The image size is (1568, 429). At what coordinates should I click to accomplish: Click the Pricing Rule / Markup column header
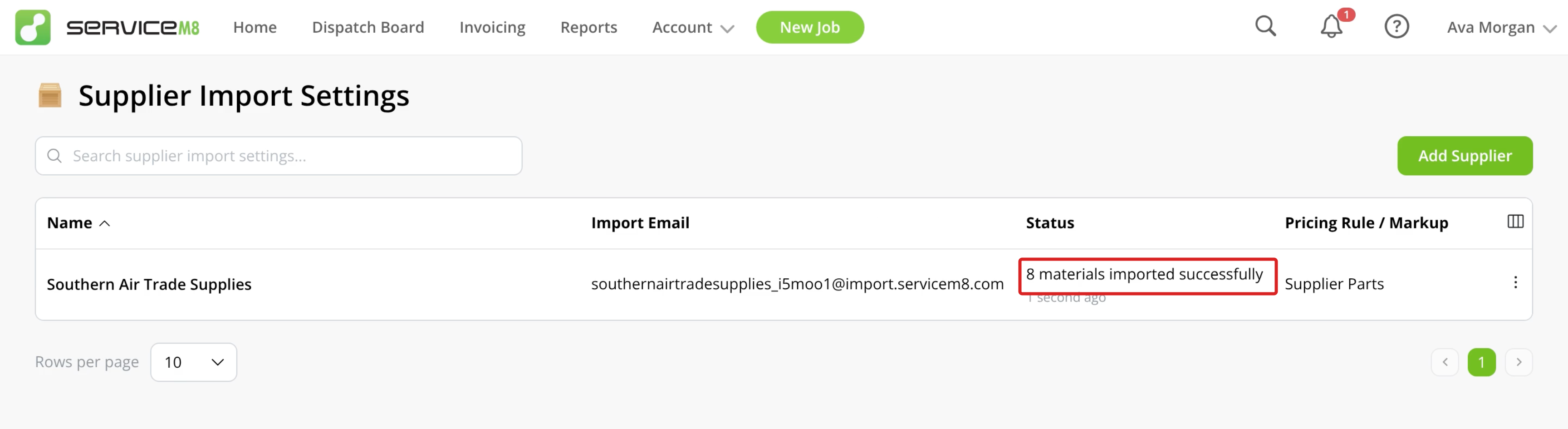coord(1367,223)
